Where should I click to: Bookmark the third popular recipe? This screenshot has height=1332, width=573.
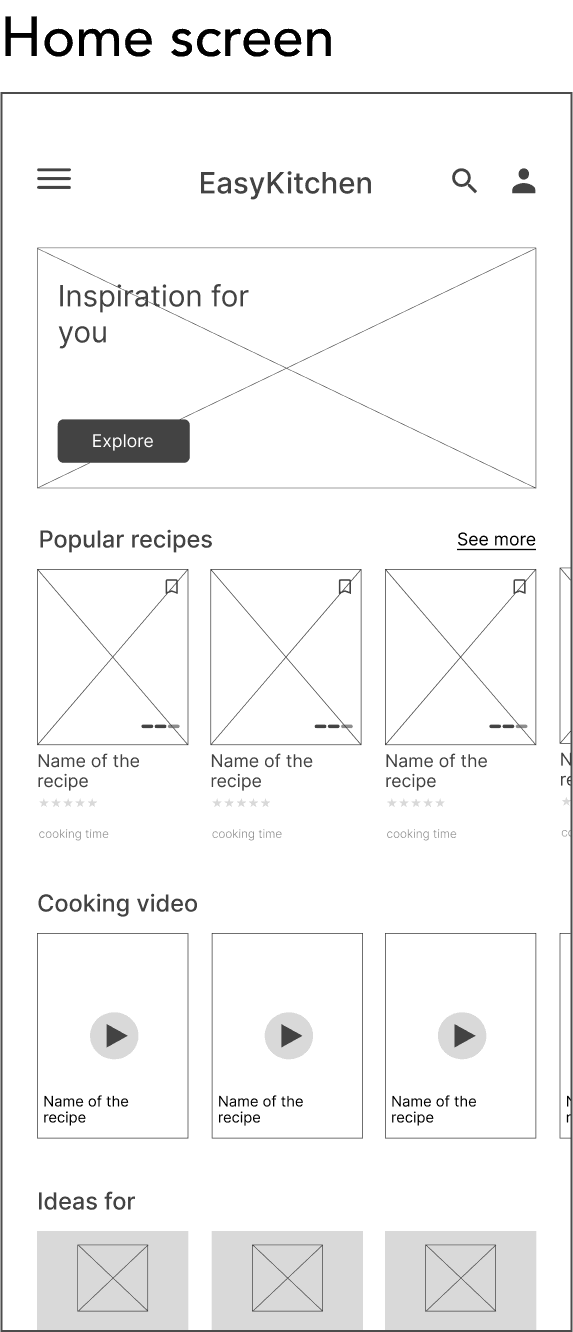click(519, 587)
